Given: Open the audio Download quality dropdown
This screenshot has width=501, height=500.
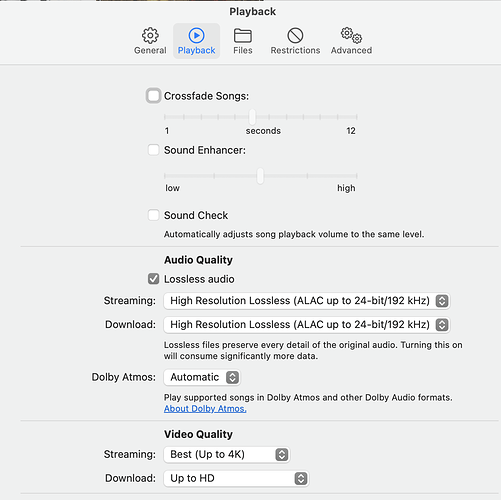Looking at the screenshot, I should [x=307, y=325].
